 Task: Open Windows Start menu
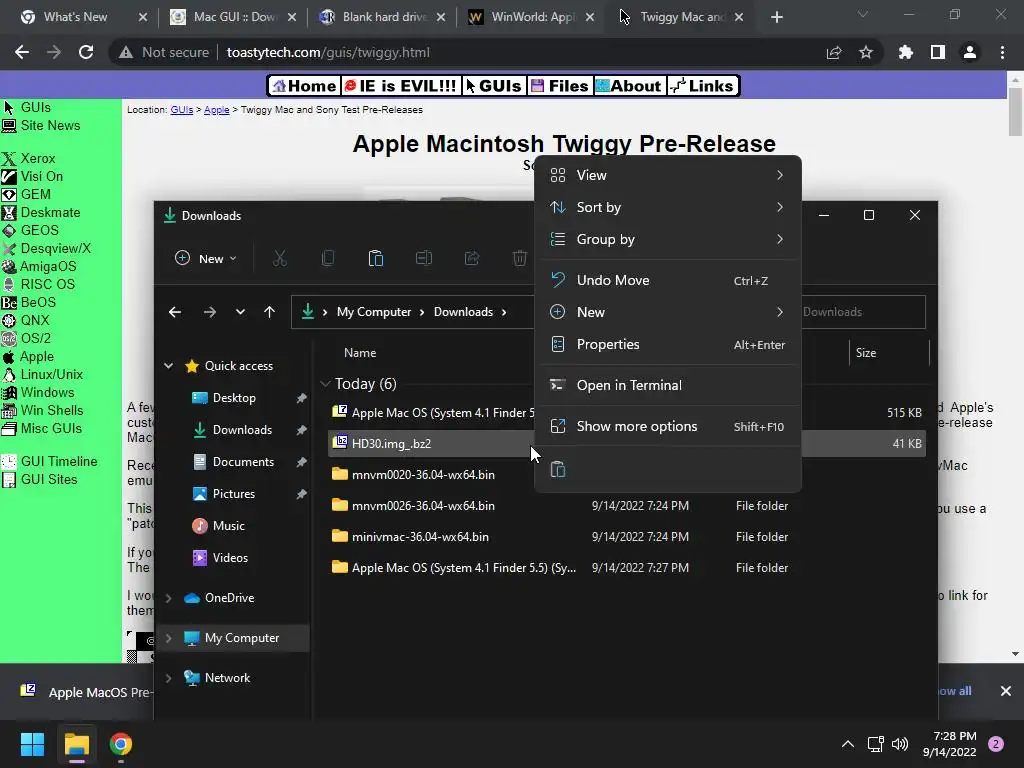[32, 744]
